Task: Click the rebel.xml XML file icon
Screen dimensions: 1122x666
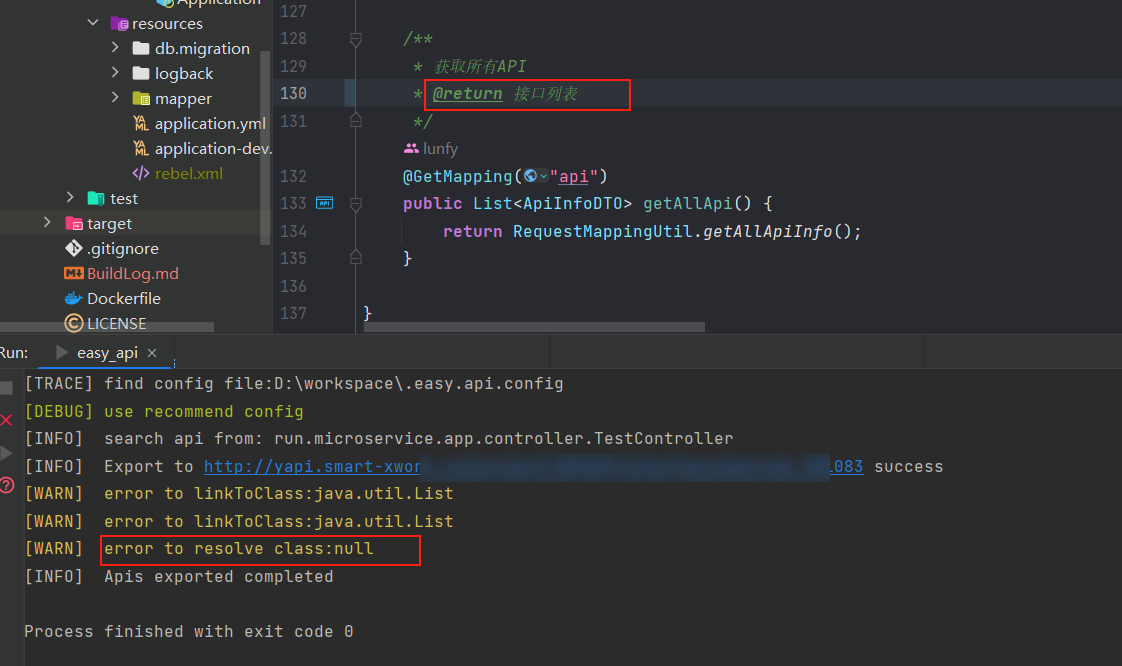Action: 141,174
